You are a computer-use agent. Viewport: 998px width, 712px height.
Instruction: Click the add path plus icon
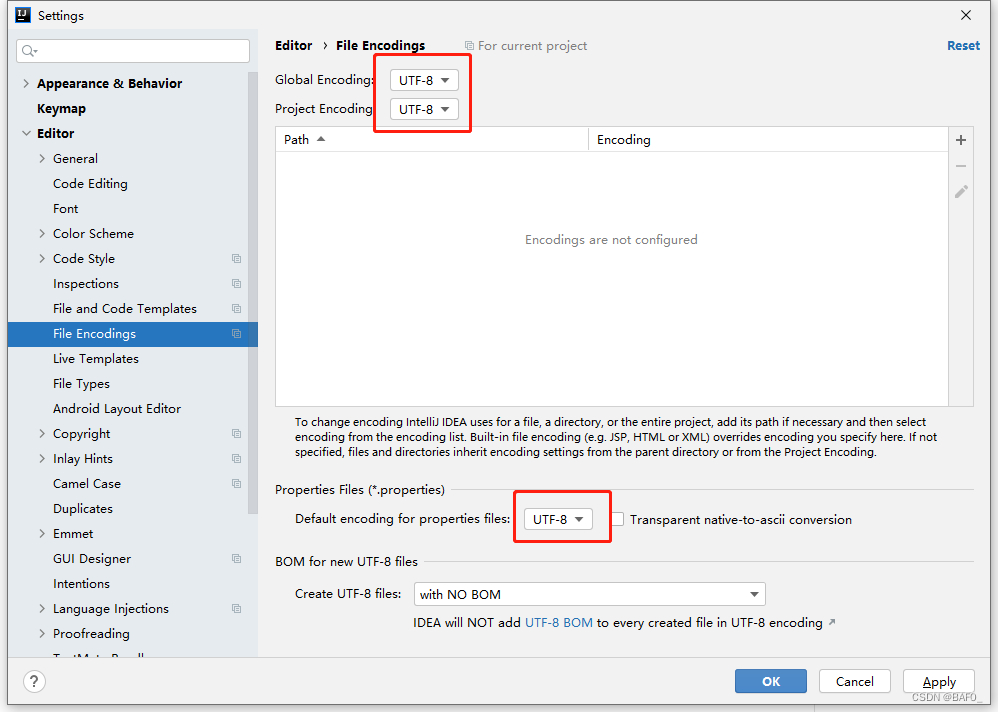[960, 140]
